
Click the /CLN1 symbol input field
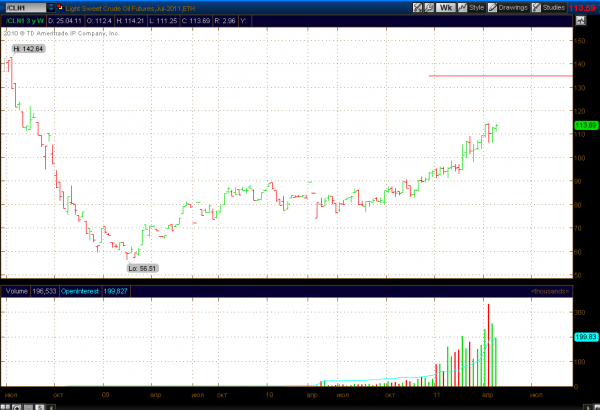pyautogui.click(x=26, y=7)
